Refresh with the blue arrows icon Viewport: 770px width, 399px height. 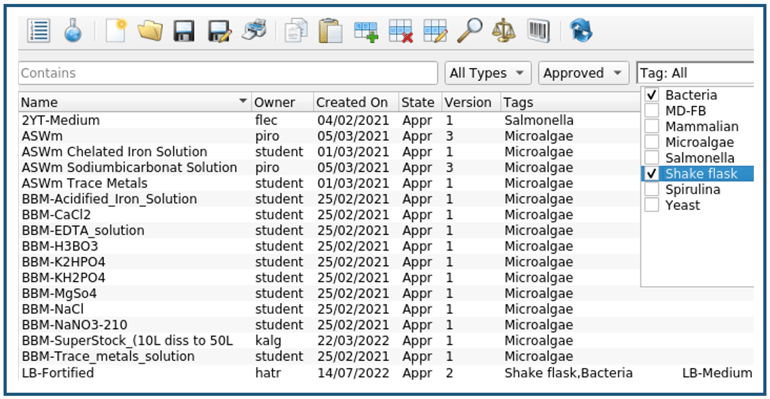point(581,31)
